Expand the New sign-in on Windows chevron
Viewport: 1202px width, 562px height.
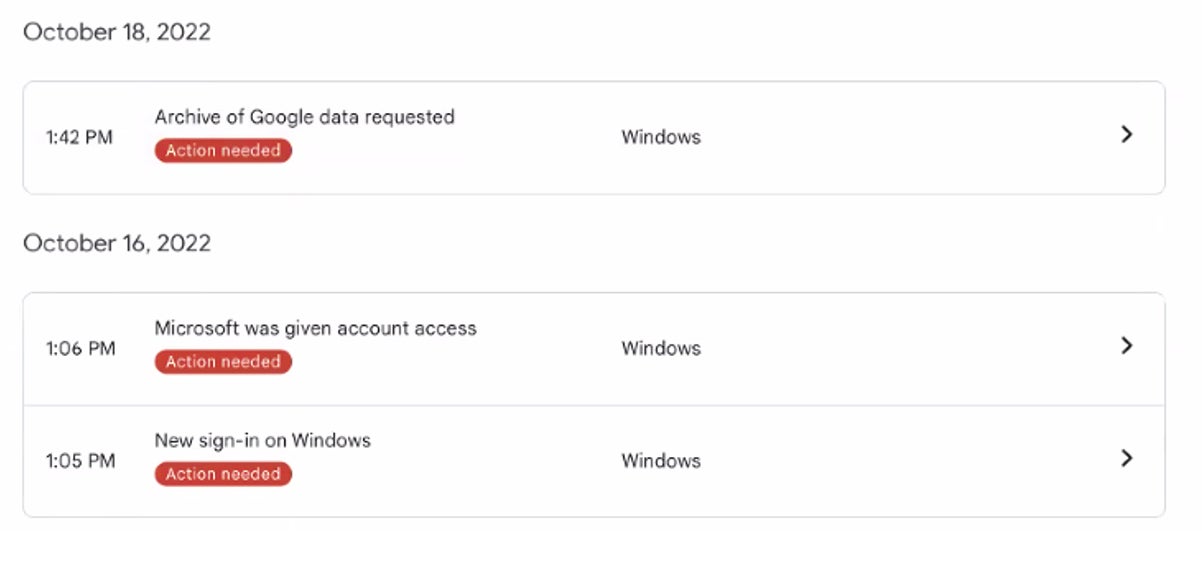tap(1126, 458)
